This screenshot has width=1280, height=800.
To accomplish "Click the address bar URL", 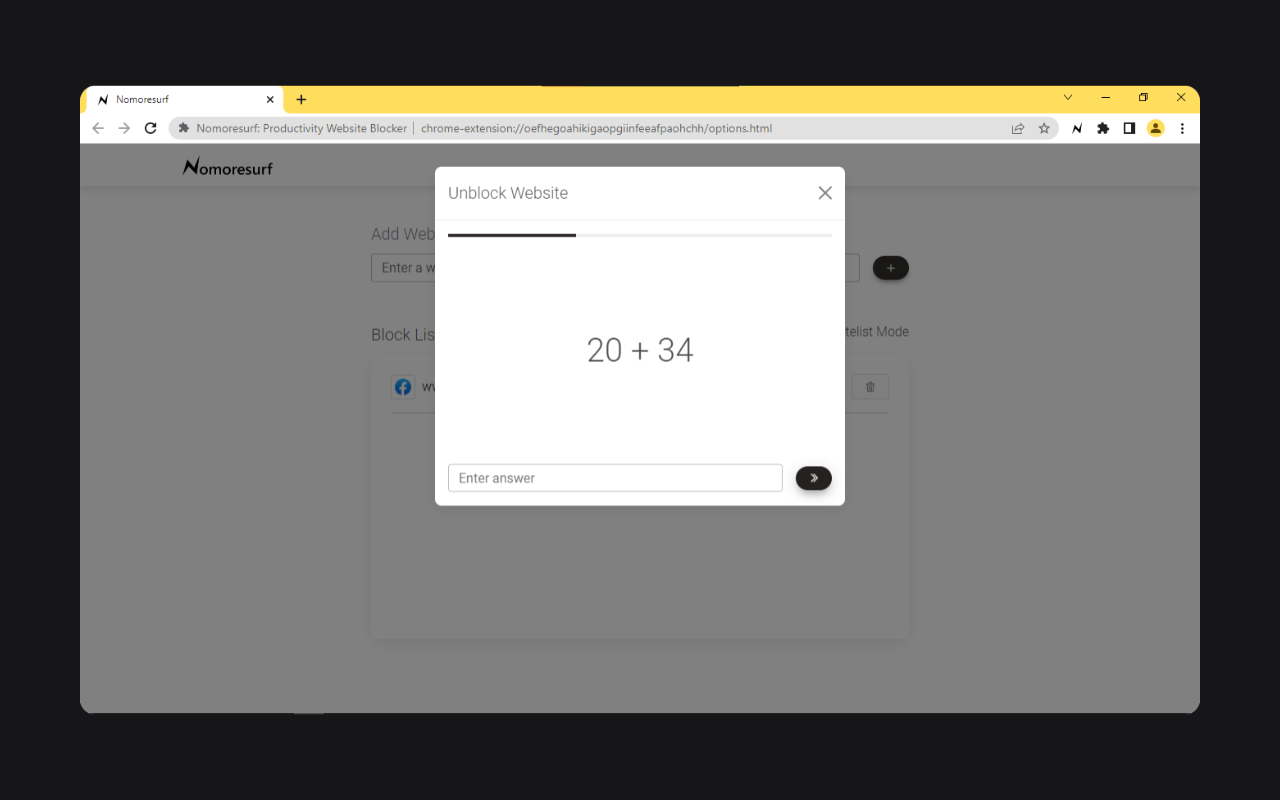I will tap(596, 128).
